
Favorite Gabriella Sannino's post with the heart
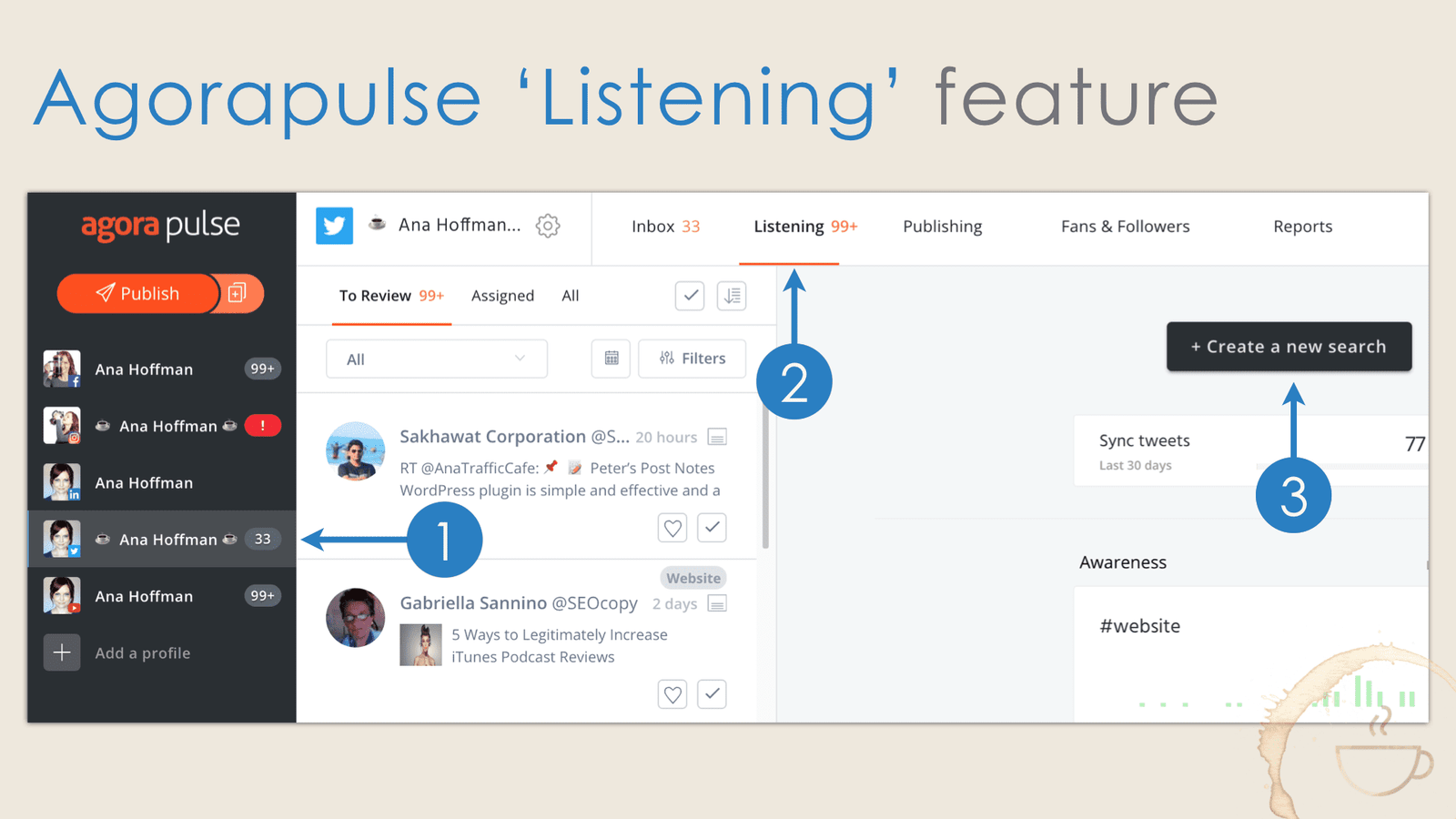[672, 694]
